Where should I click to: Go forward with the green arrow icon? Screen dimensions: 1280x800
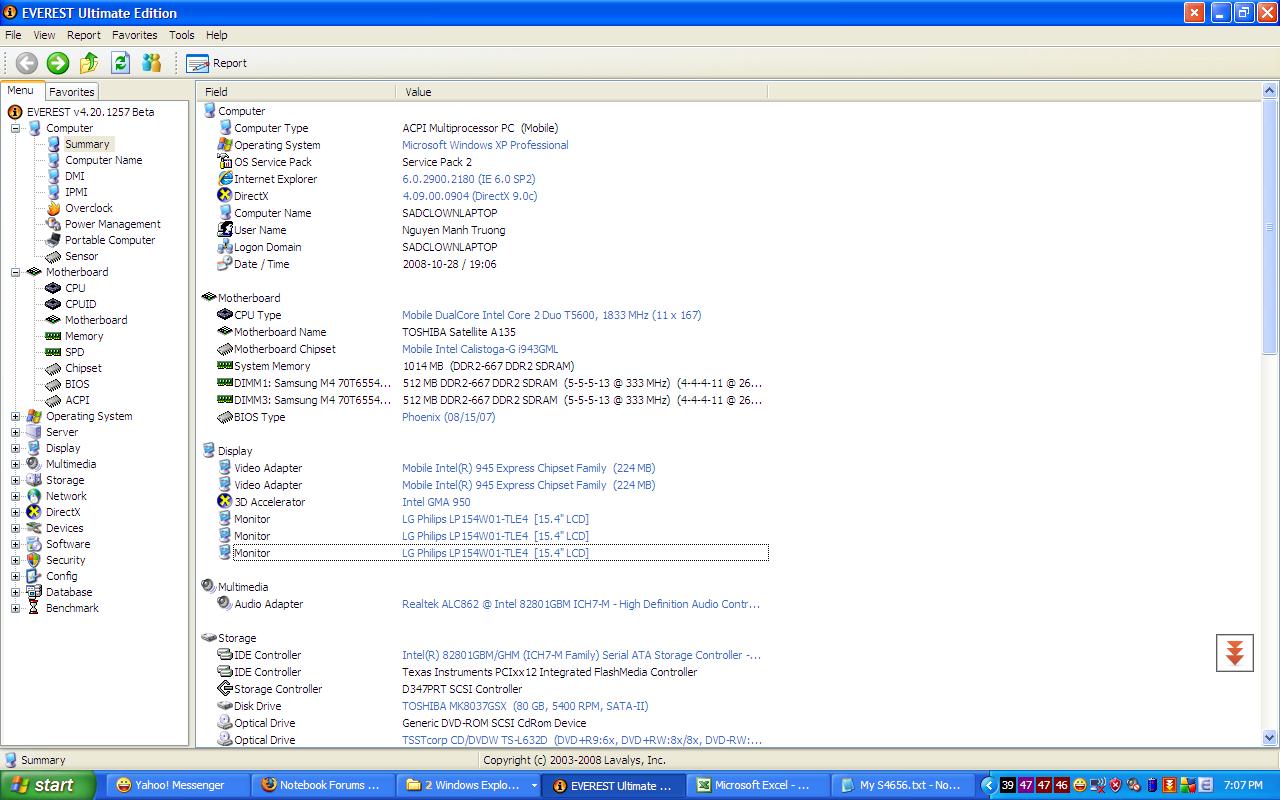(x=58, y=63)
